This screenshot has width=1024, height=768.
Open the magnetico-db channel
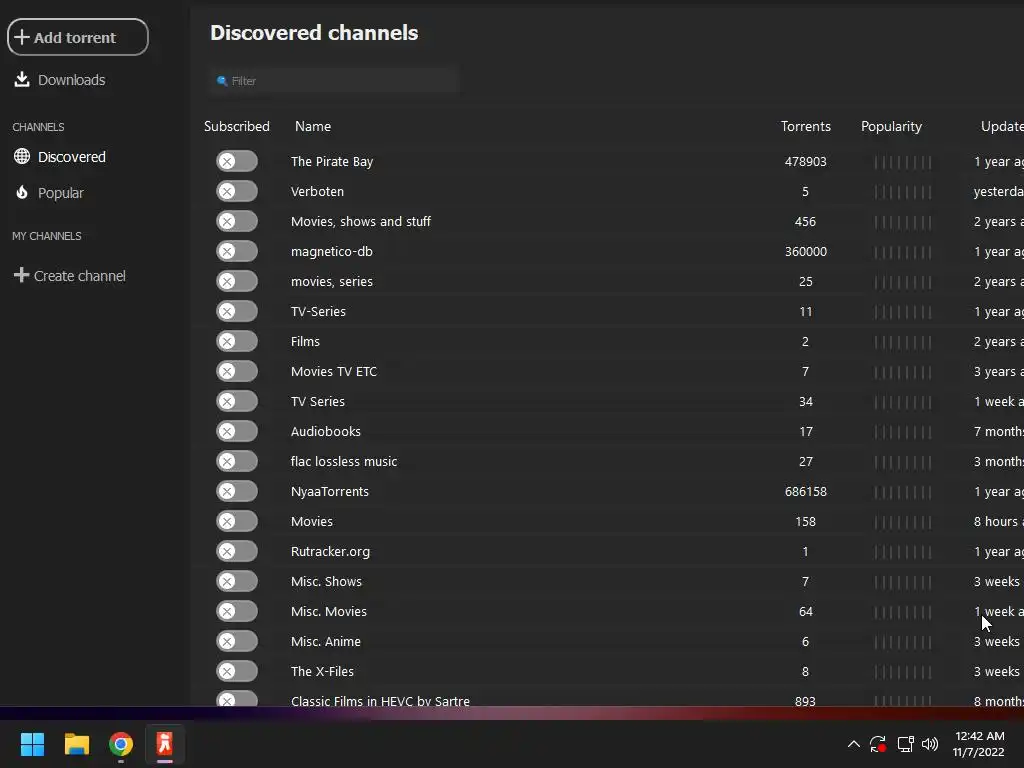pos(332,251)
